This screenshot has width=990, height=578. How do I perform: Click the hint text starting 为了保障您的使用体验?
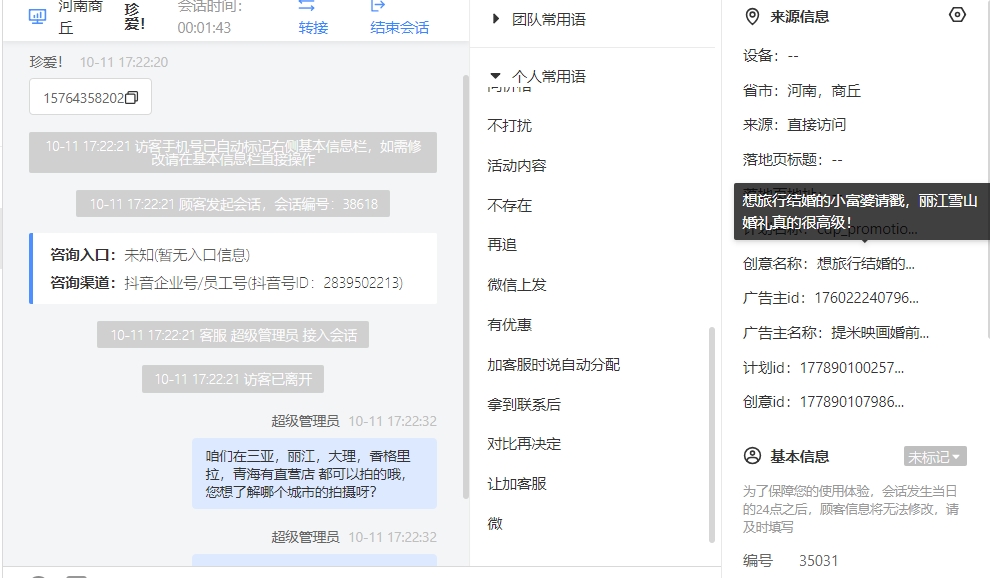850,509
